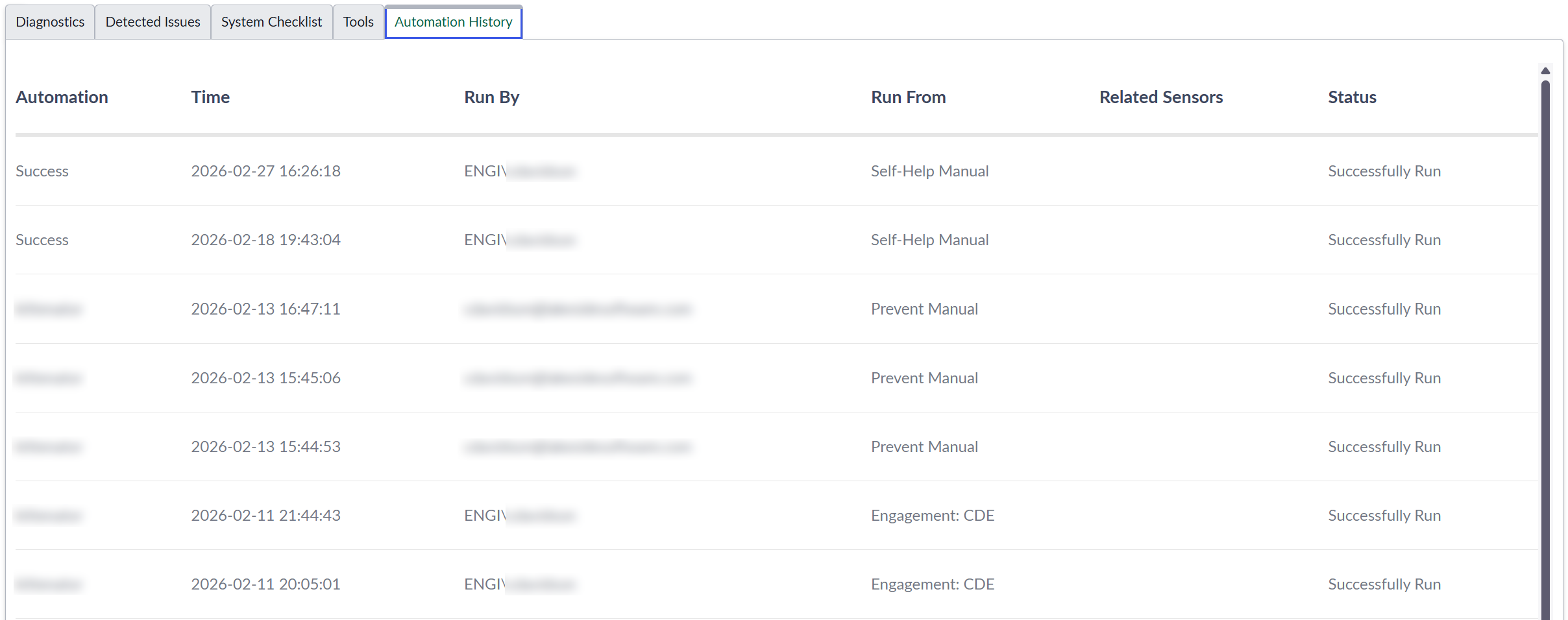This screenshot has width=1568, height=620.
Task: Click the Run From column header
Action: pos(908,97)
